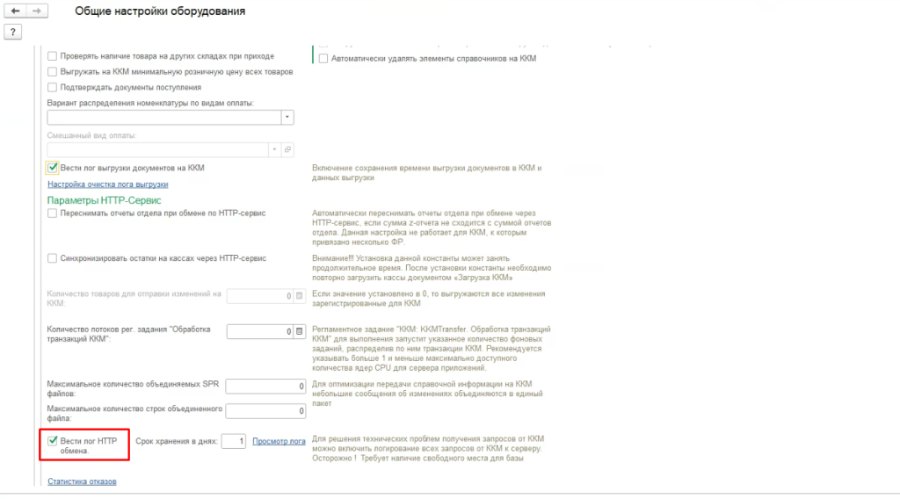Open calculator icon for Количество потоков field

pyautogui.click(x=299, y=331)
